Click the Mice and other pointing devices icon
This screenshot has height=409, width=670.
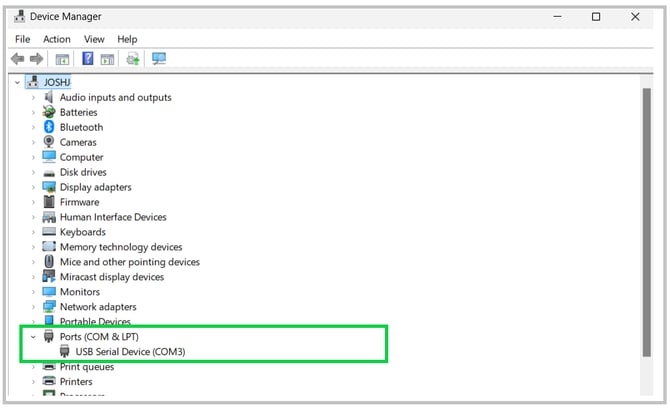pos(49,261)
